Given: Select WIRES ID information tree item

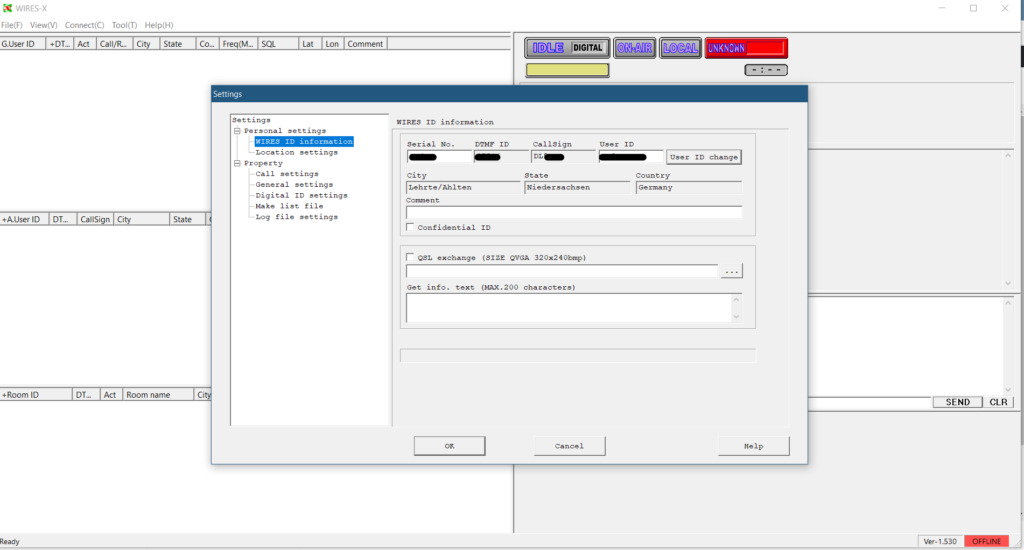Looking at the screenshot, I should tap(304, 141).
